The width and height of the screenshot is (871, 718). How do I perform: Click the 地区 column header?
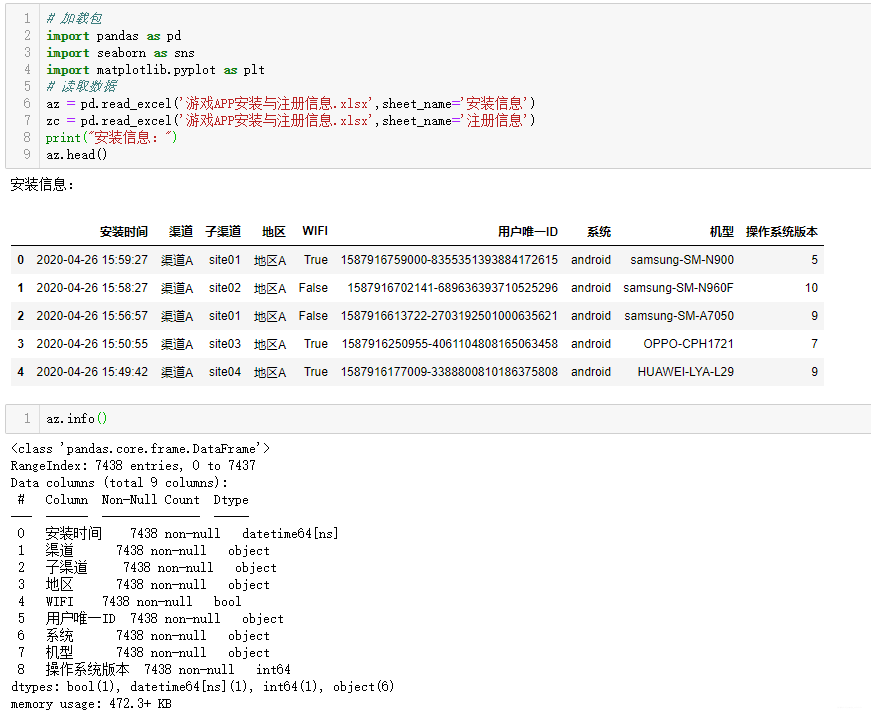point(273,232)
